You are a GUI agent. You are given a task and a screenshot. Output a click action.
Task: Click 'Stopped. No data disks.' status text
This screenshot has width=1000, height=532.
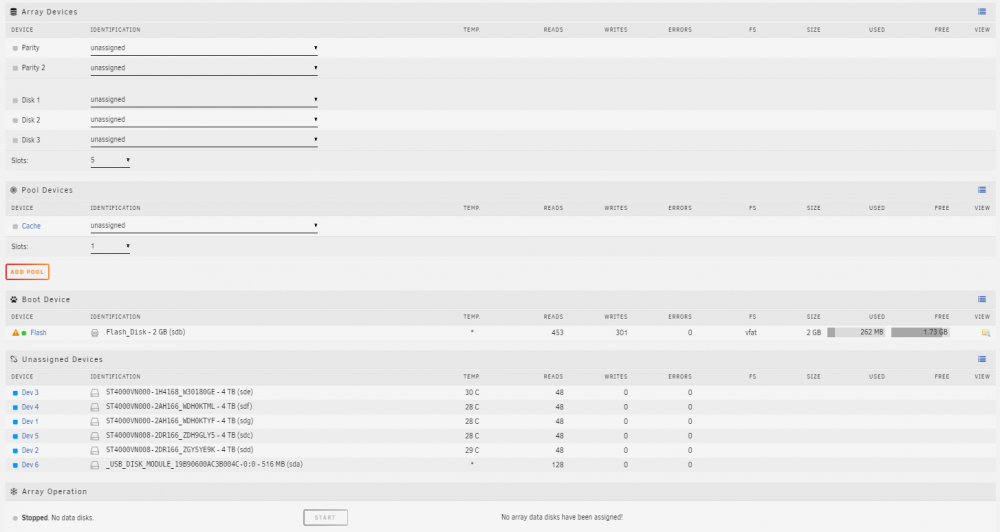58,518
